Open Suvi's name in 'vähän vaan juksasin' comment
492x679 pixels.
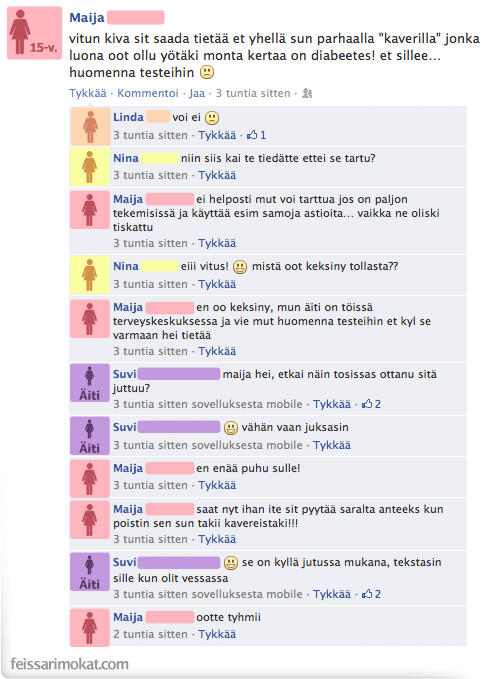pos(125,427)
